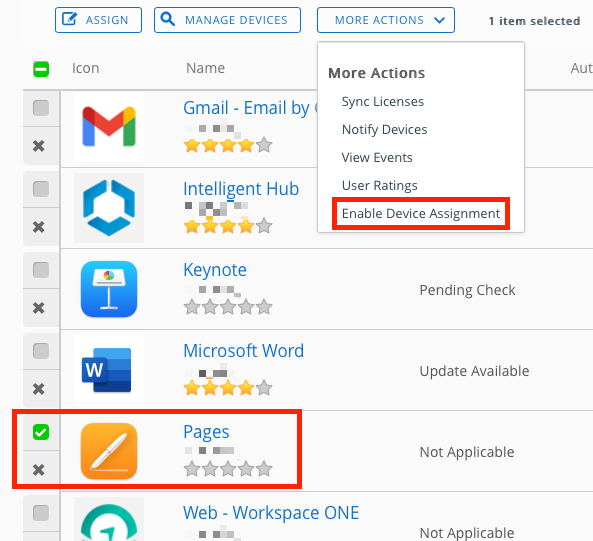593x541 pixels.
Task: Click the Keynote app icon
Action: point(109,289)
